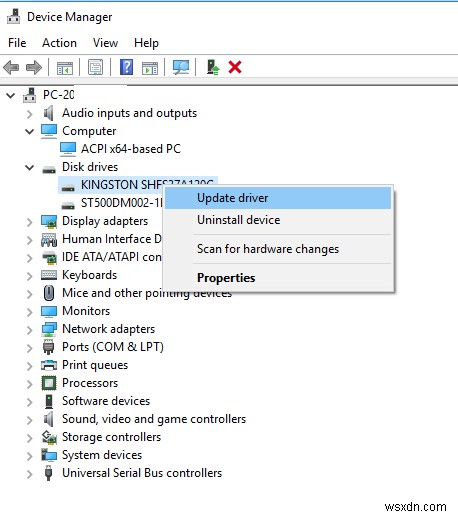
Task: Select the ACPI x64-based PC label
Action: pyautogui.click(x=131, y=149)
